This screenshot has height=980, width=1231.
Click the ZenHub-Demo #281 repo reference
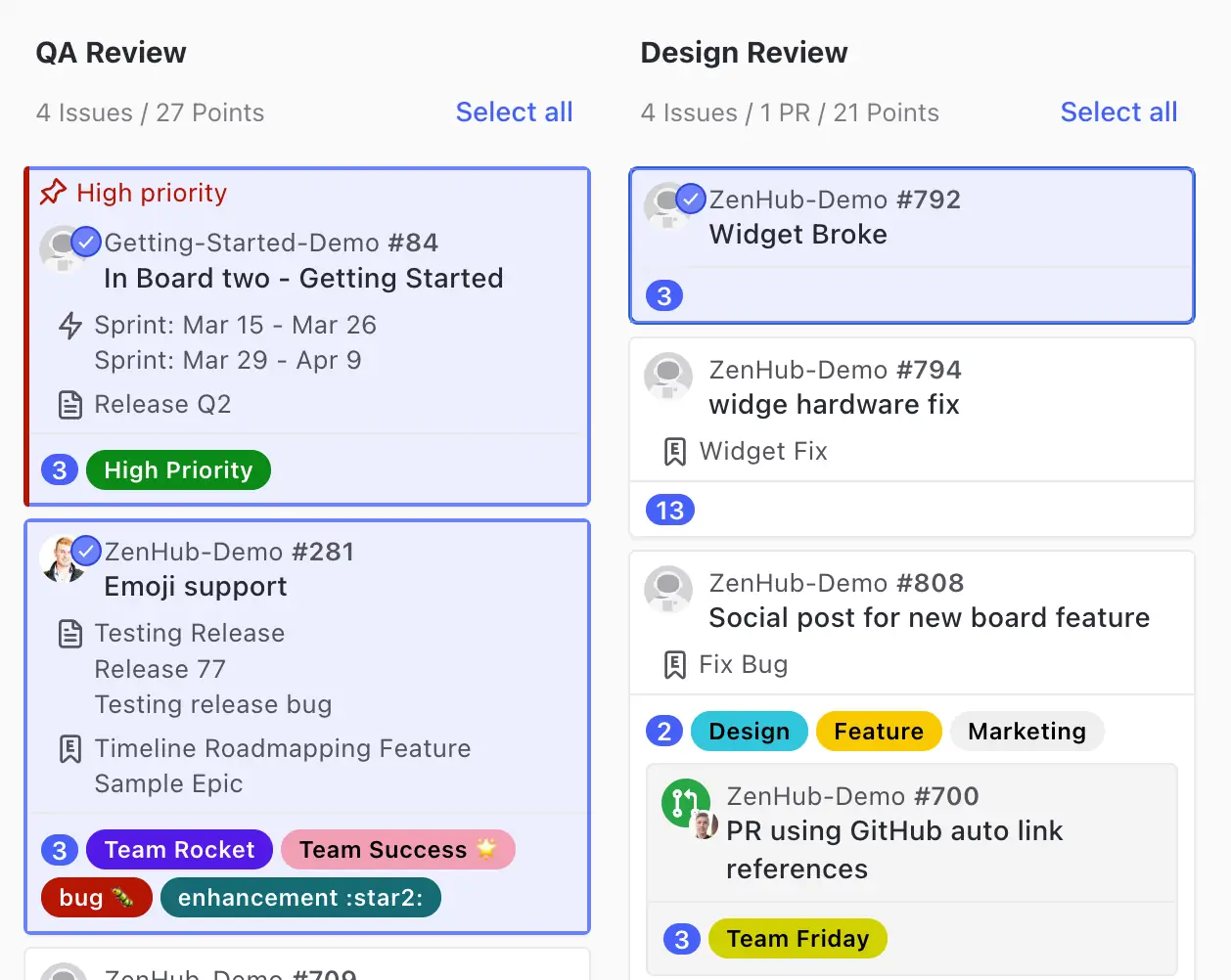click(229, 552)
